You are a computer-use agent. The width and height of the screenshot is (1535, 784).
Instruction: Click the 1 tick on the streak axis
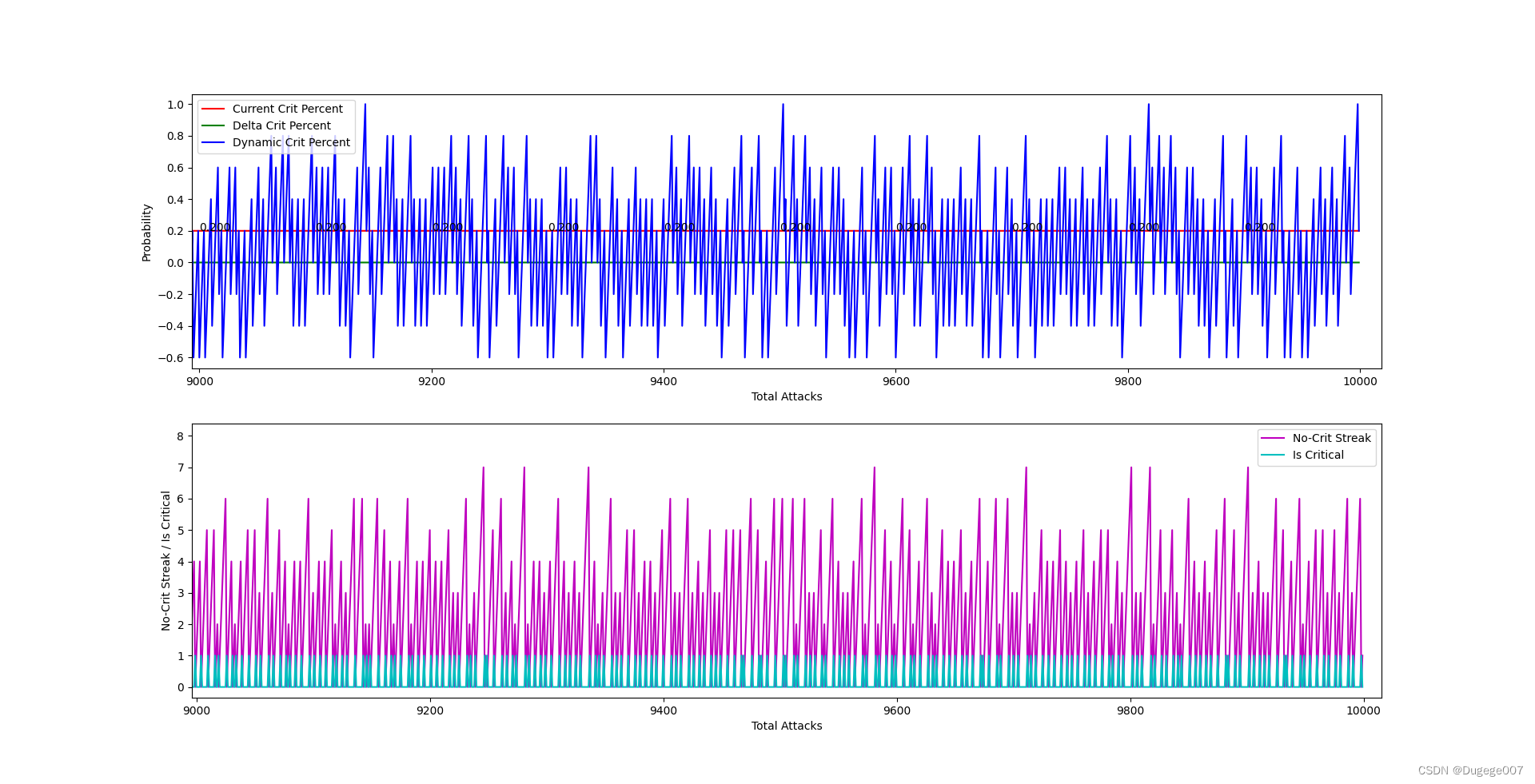(x=181, y=656)
